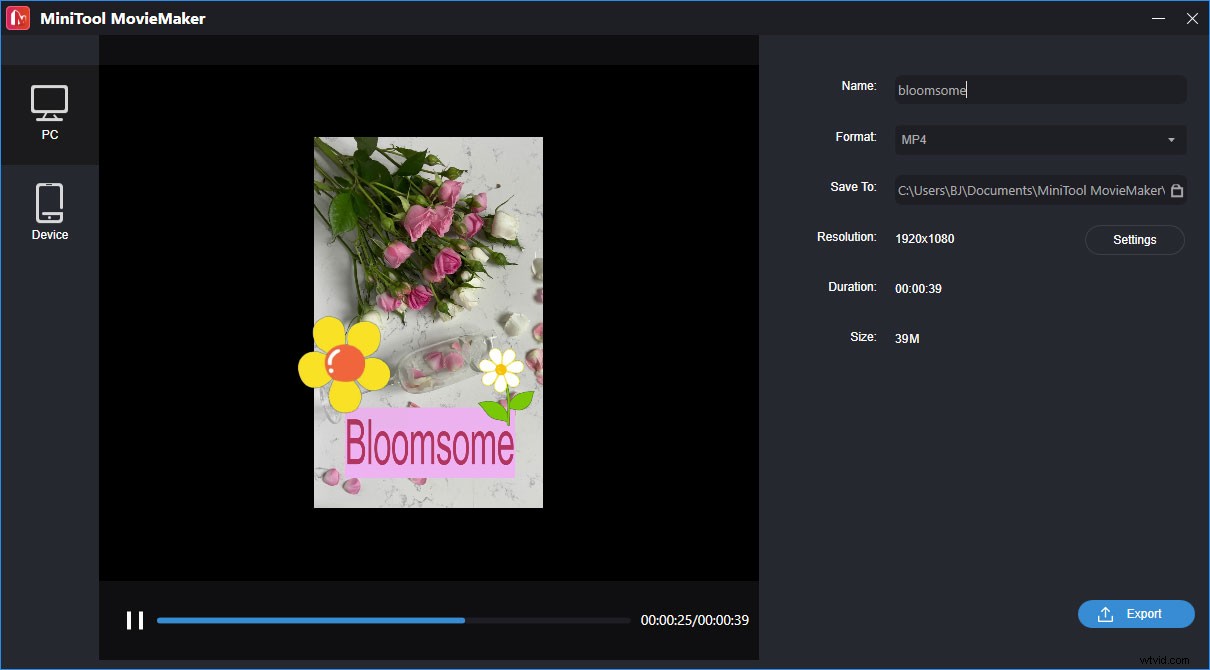1210x670 pixels.
Task: Click the Bloomsome title text in preview
Action: (430, 443)
